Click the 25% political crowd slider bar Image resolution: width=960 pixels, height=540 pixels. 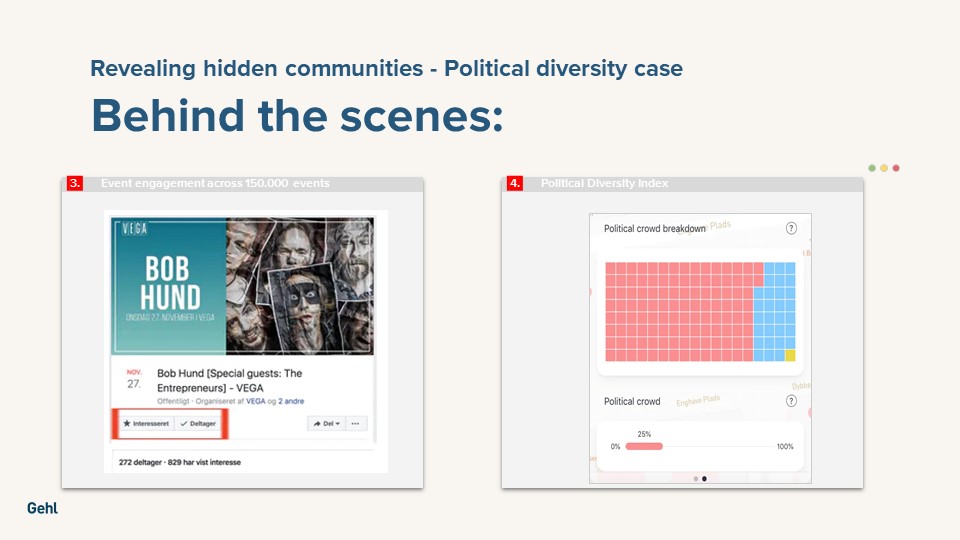(644, 446)
